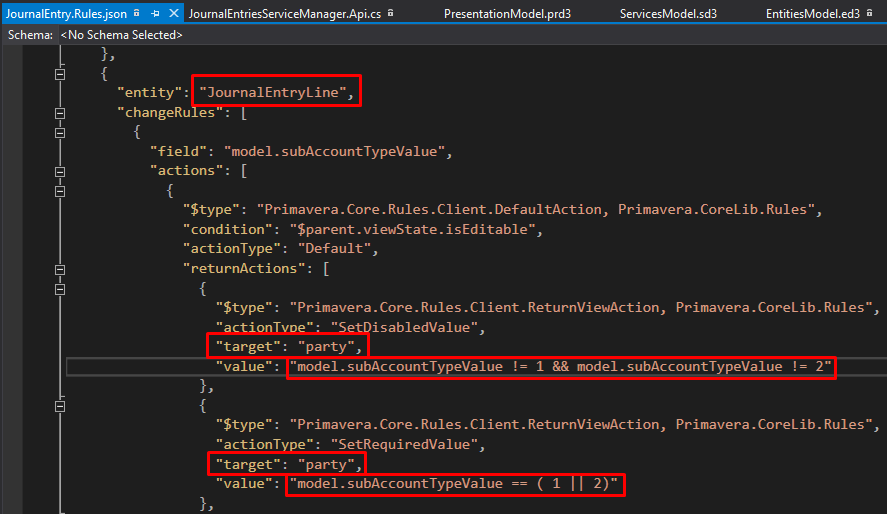Image resolution: width=887 pixels, height=514 pixels.
Task: Click the "JournalEntryLine" entity value
Action: pos(273,92)
